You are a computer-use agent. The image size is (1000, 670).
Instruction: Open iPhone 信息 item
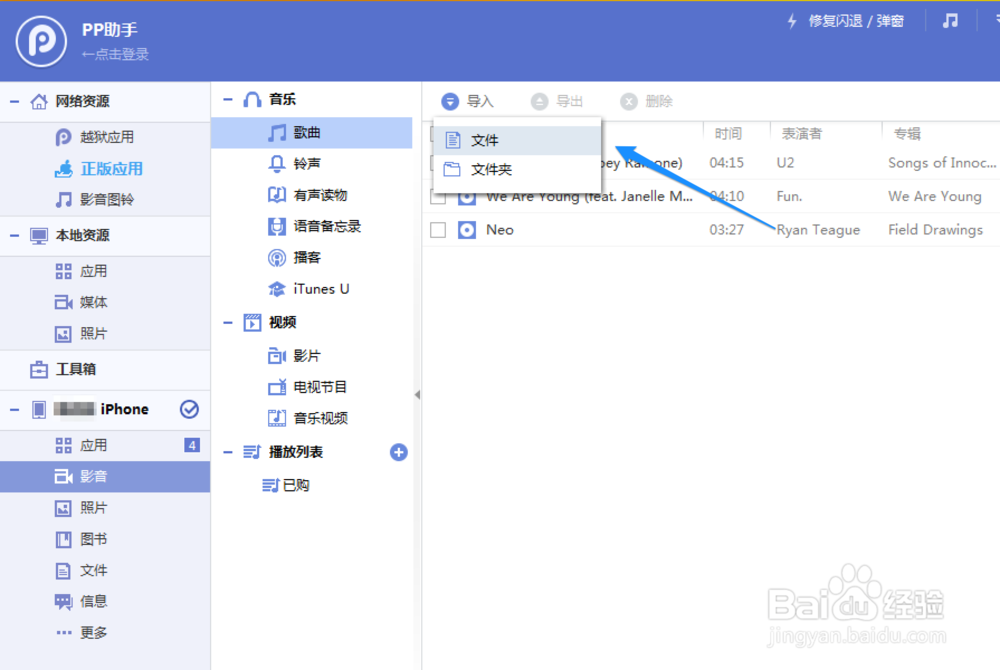click(x=93, y=601)
